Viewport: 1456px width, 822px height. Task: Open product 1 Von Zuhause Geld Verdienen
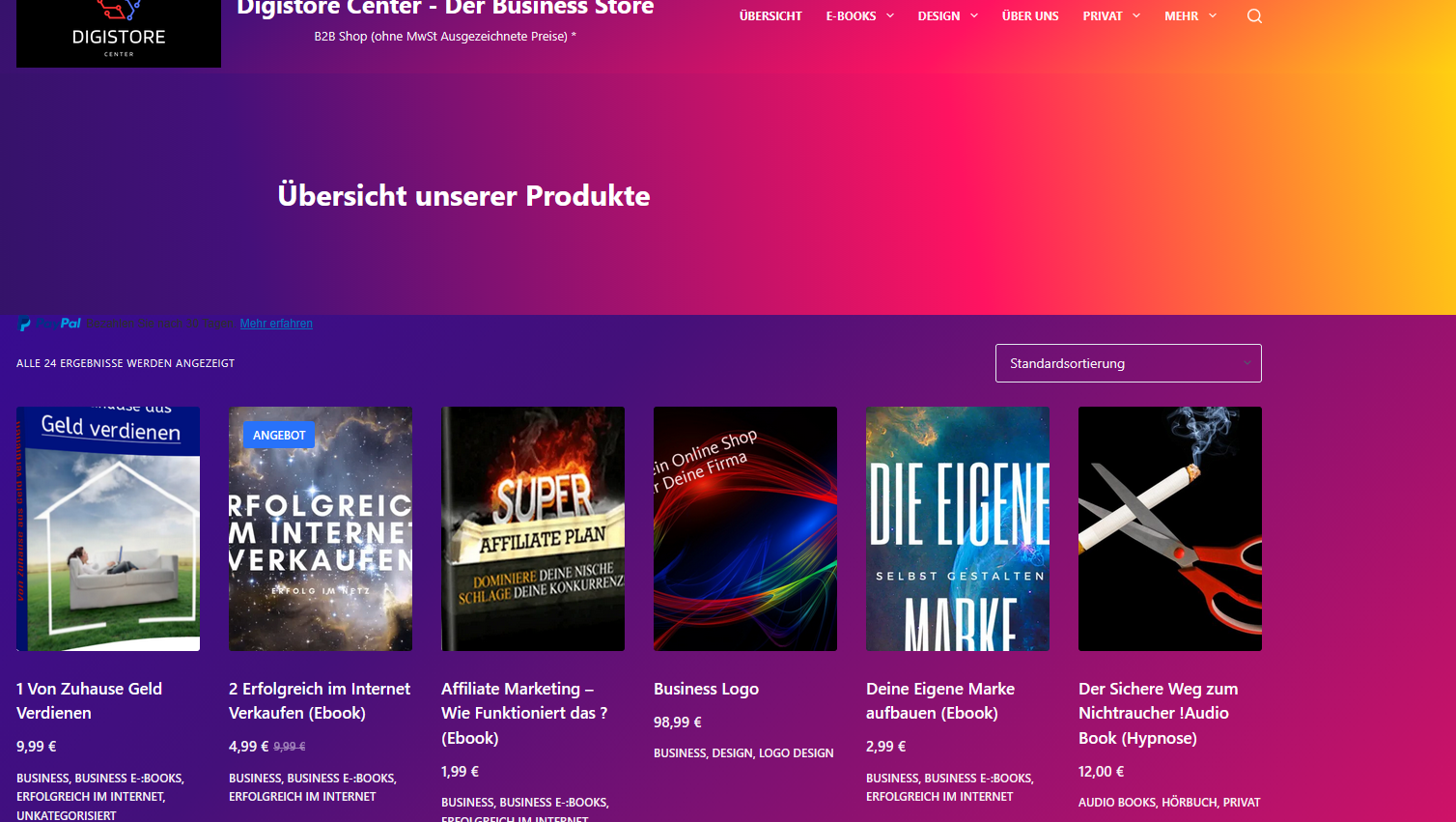point(89,700)
